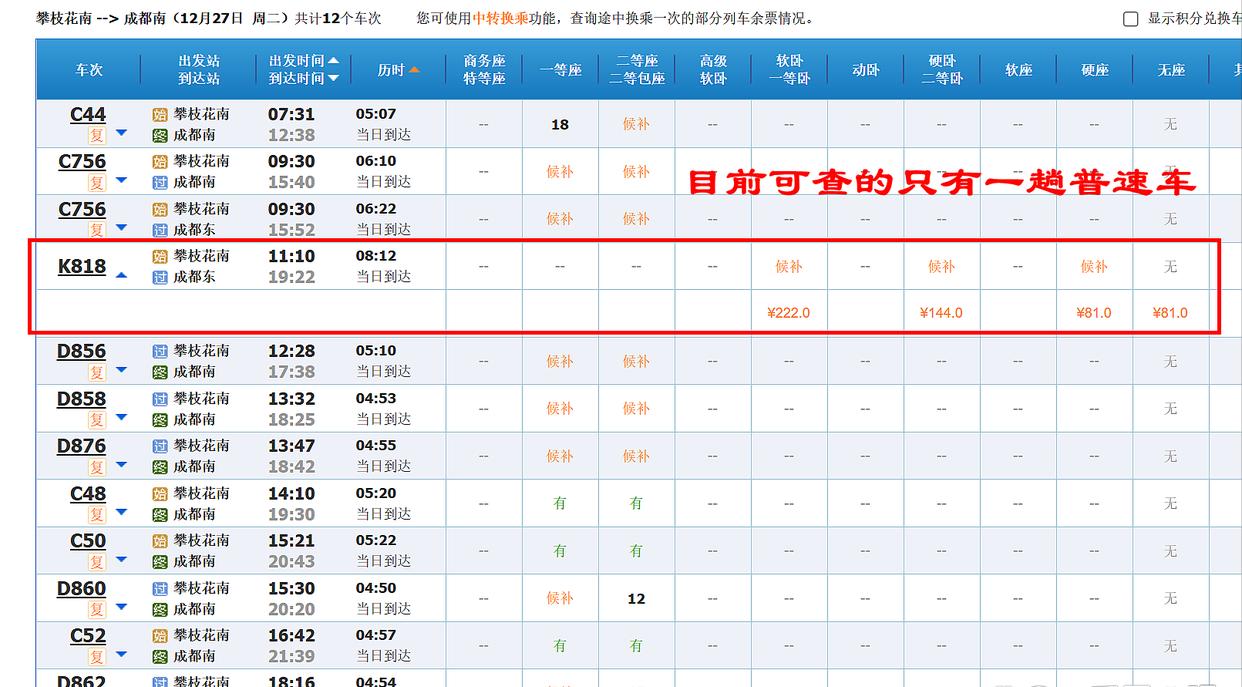
Task: Click the 始 origin station icon beside C44
Action: 160,115
